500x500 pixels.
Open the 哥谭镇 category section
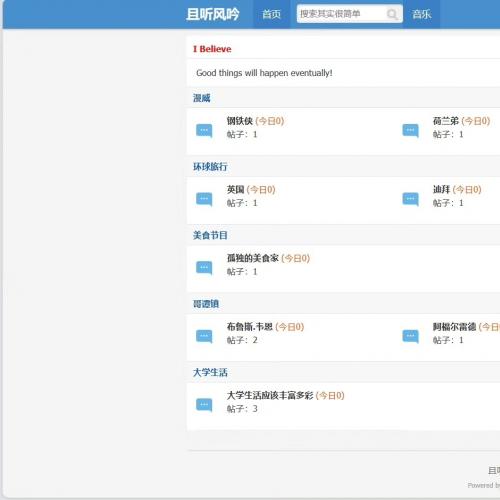(206, 304)
